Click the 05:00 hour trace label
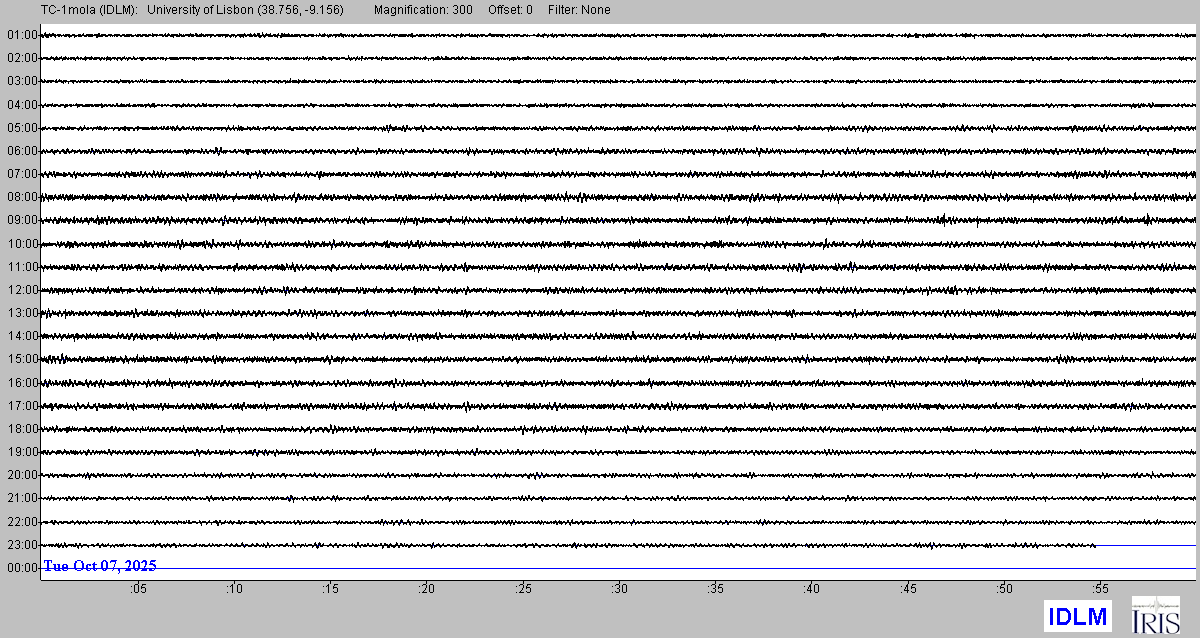This screenshot has width=1200, height=638. tap(21, 128)
